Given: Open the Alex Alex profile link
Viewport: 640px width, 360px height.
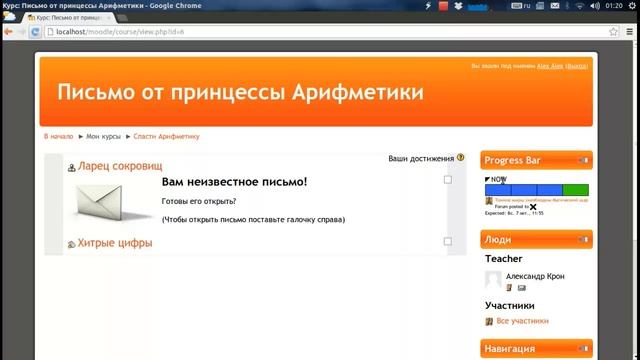Looking at the screenshot, I should coord(550,66).
